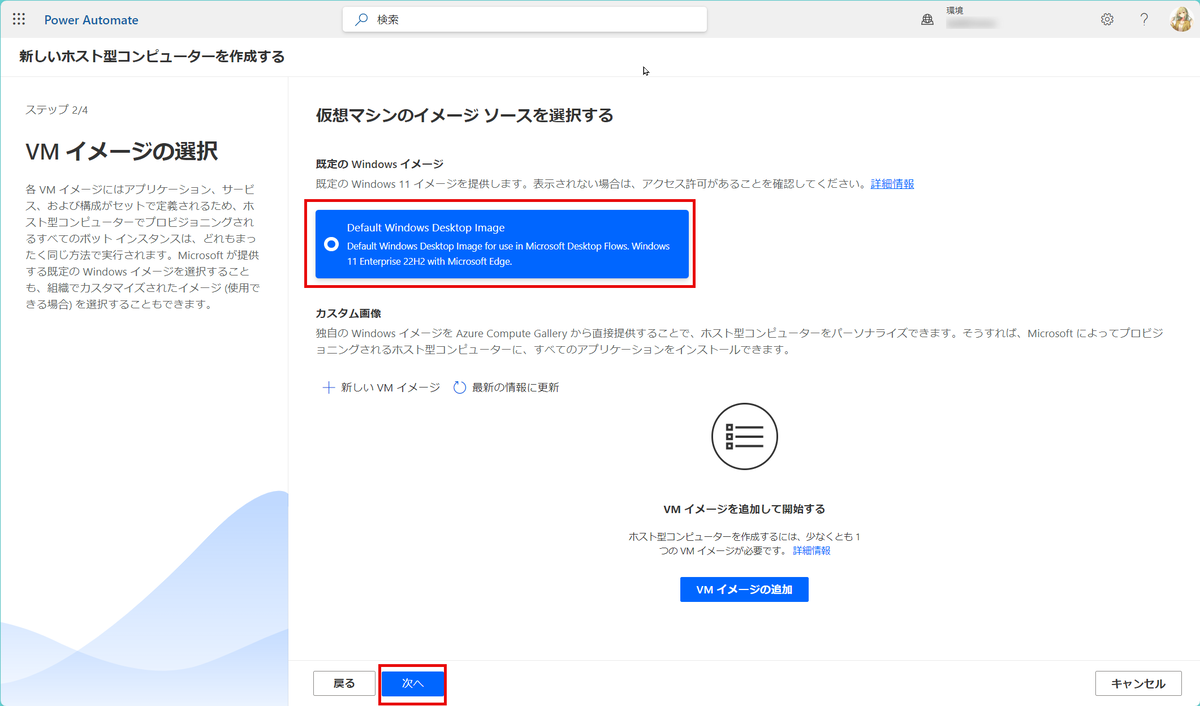Image resolution: width=1200 pixels, height=706 pixels.
Task: Click the 最新の情報に更新 label
Action: 515,387
